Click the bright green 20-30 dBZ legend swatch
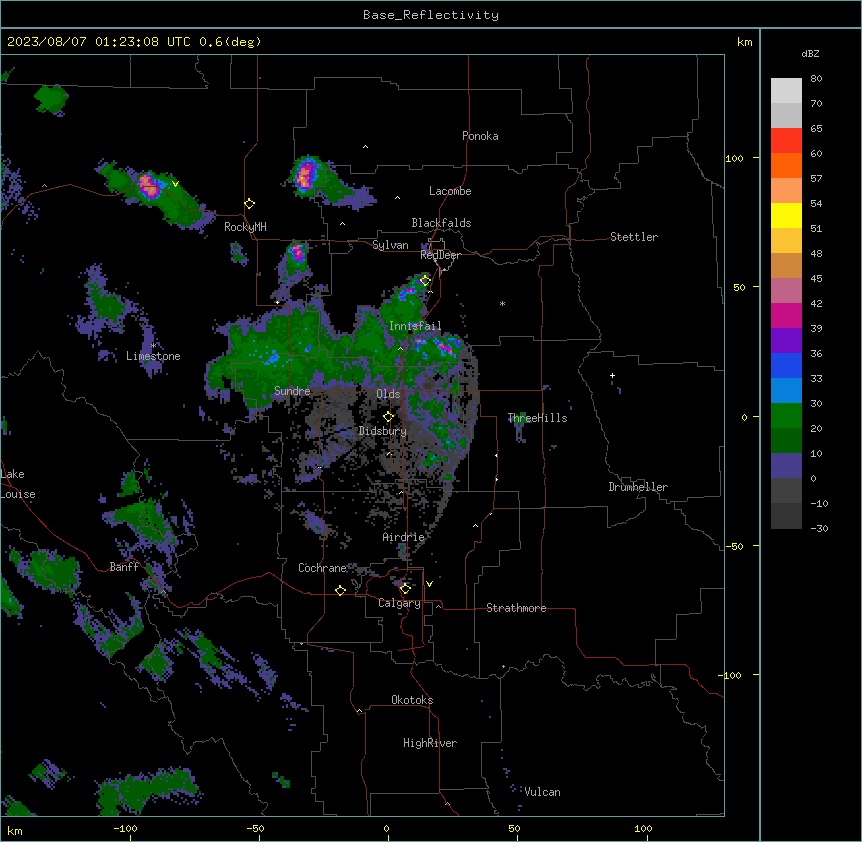 pos(786,416)
